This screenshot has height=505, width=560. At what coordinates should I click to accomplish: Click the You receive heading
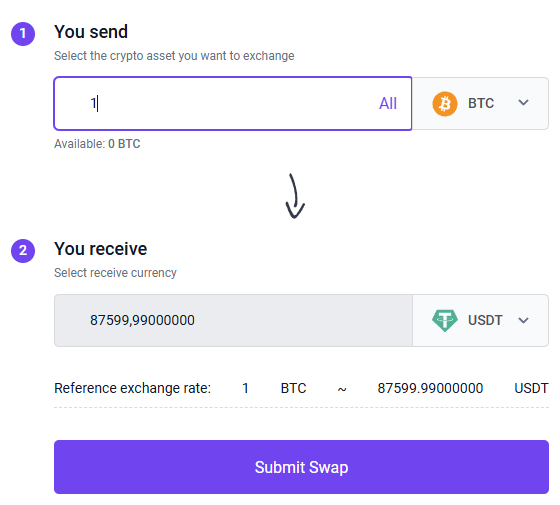point(100,249)
